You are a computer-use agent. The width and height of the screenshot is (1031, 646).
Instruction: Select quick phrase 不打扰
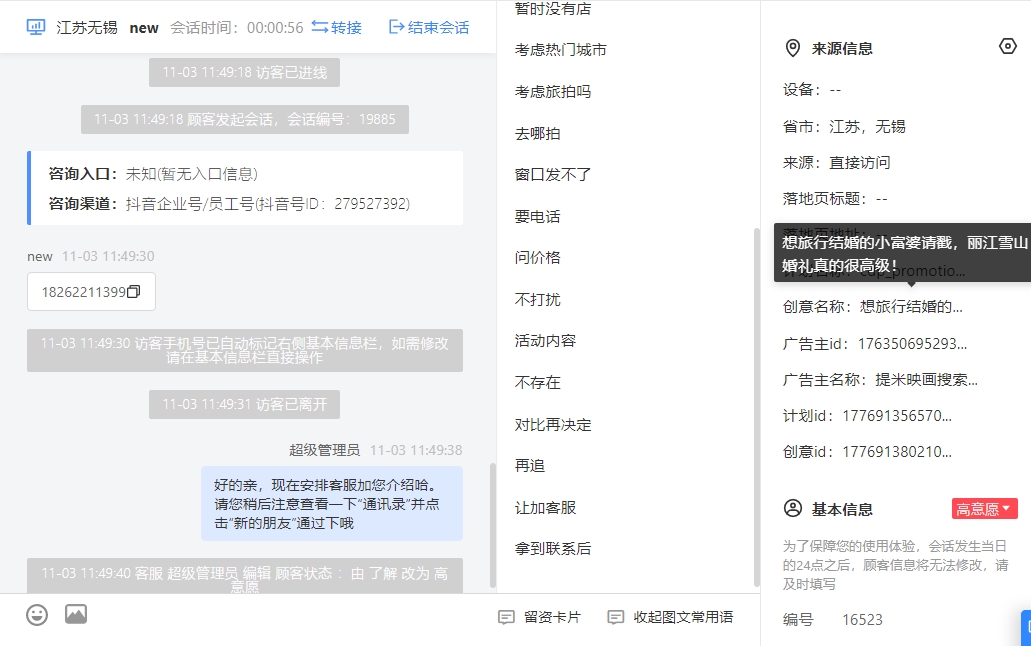(537, 299)
